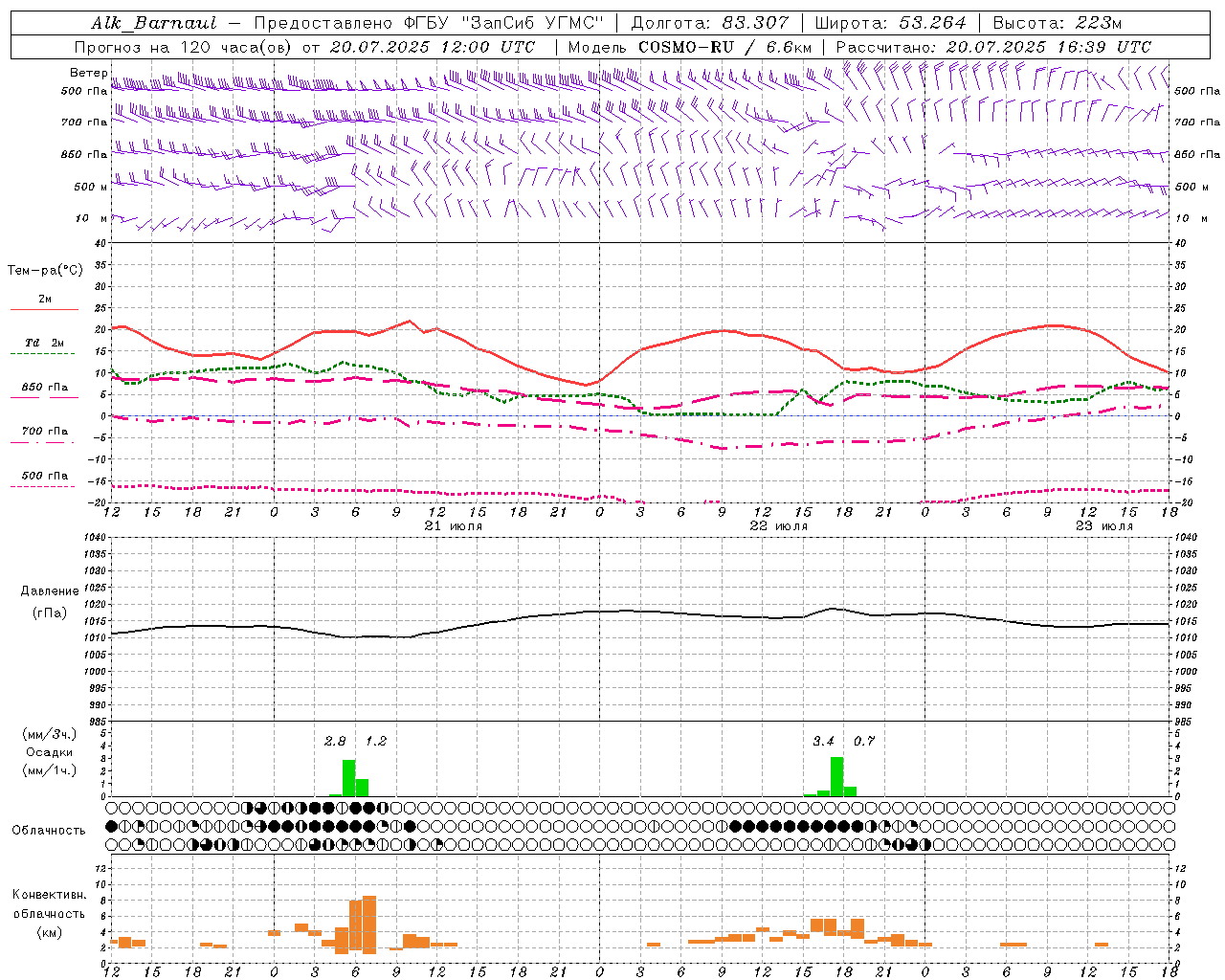Viewport: 1225px width, 980px height.
Task: Click the 700 гПа temperature legend entry
Action: pyautogui.click(x=44, y=432)
